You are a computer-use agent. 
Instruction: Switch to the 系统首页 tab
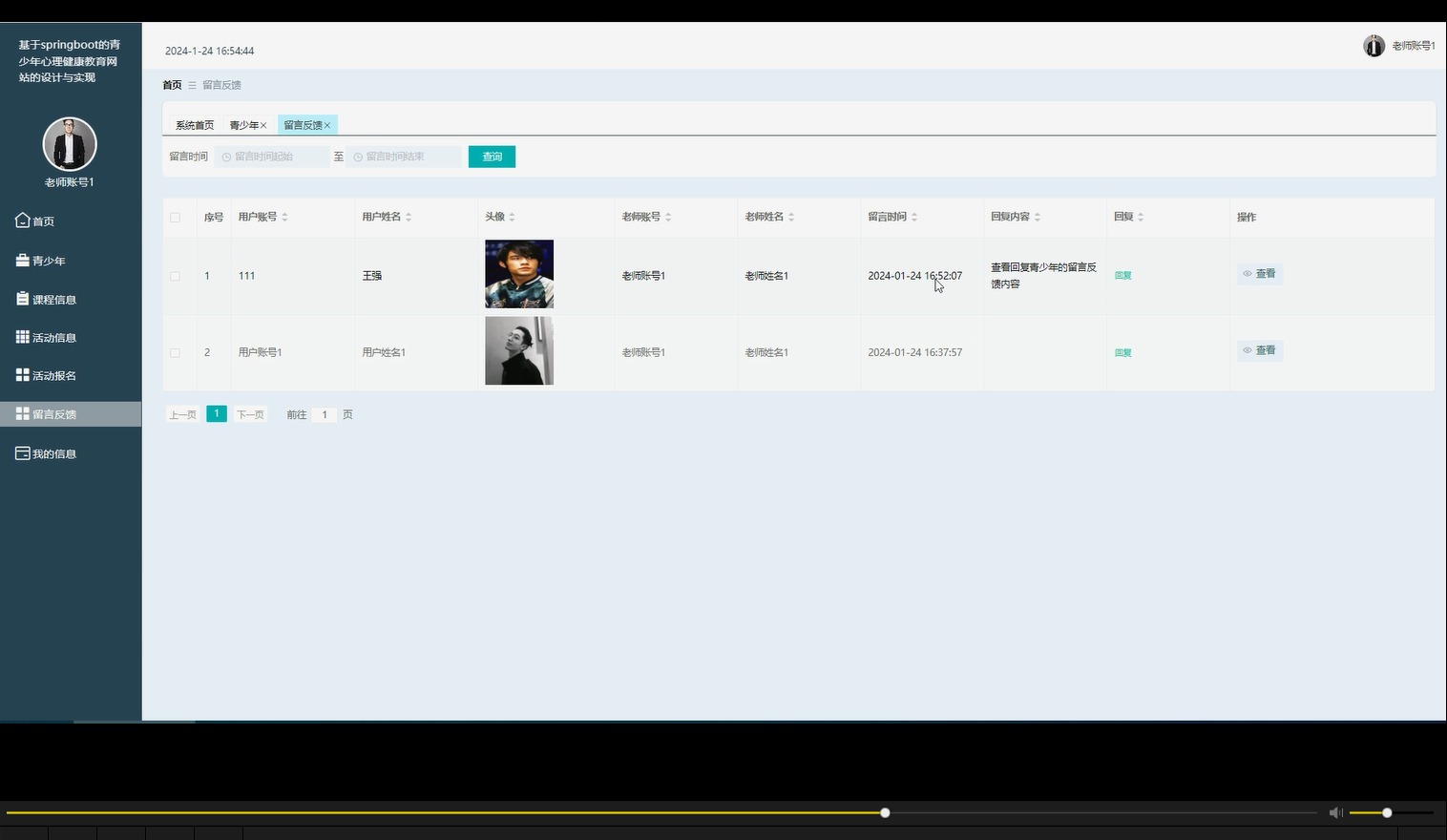click(195, 125)
